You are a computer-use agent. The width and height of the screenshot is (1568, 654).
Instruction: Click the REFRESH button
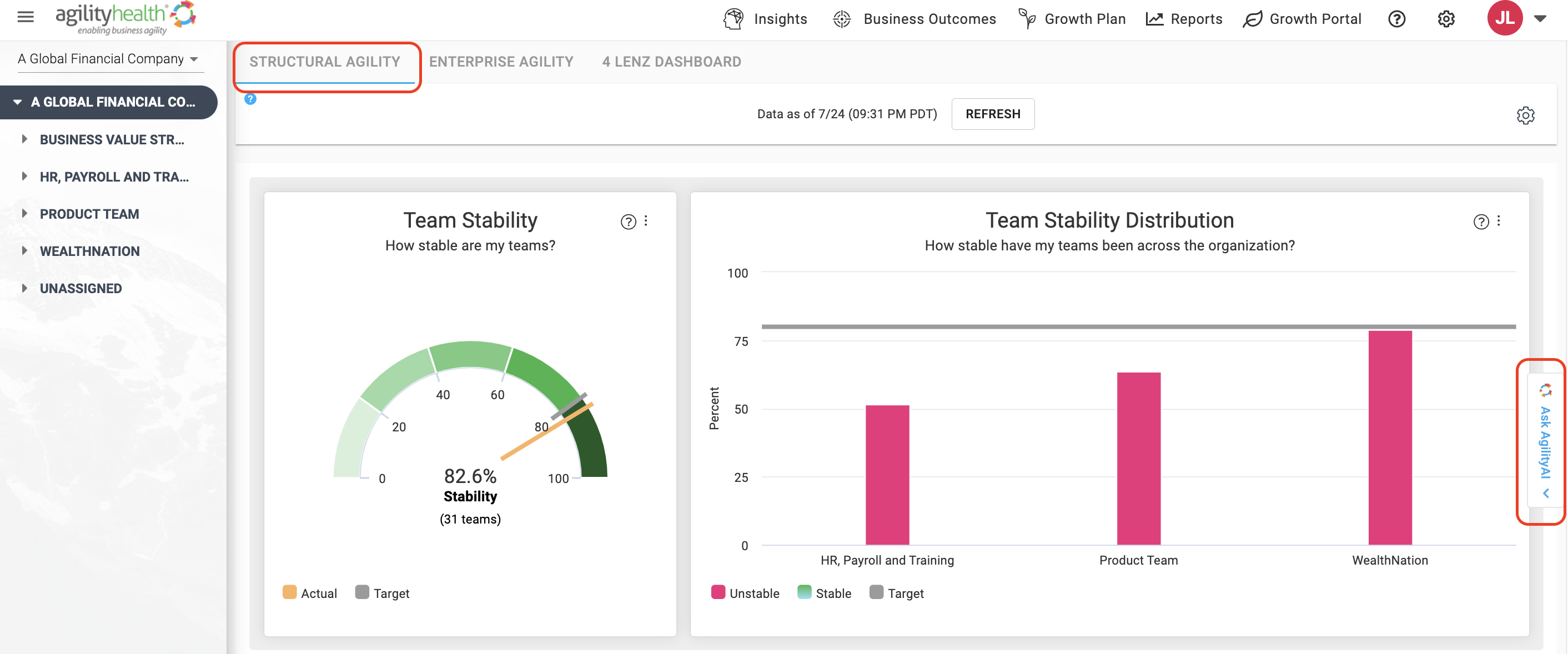click(x=993, y=114)
